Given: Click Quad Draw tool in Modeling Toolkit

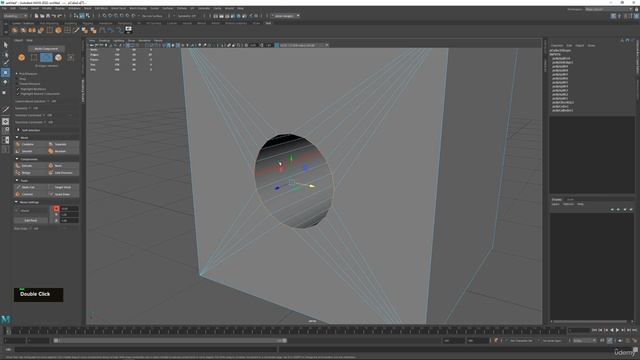Looking at the screenshot, I should [63, 194].
